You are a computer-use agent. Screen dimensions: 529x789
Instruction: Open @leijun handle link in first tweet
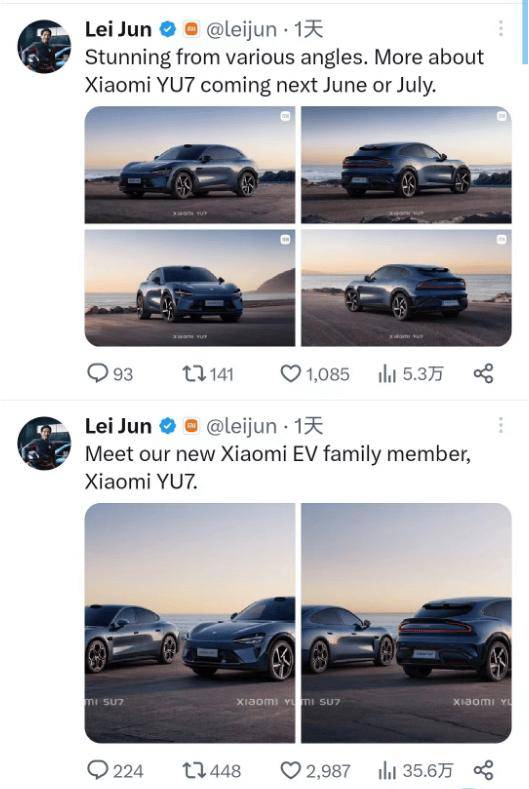click(x=242, y=30)
